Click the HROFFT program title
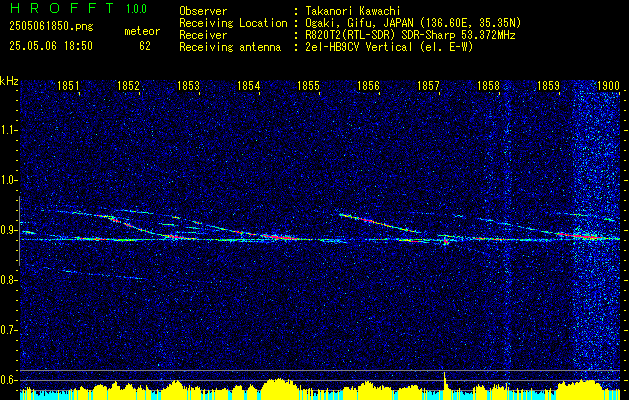The height and width of the screenshot is (400, 629). [x=62, y=8]
